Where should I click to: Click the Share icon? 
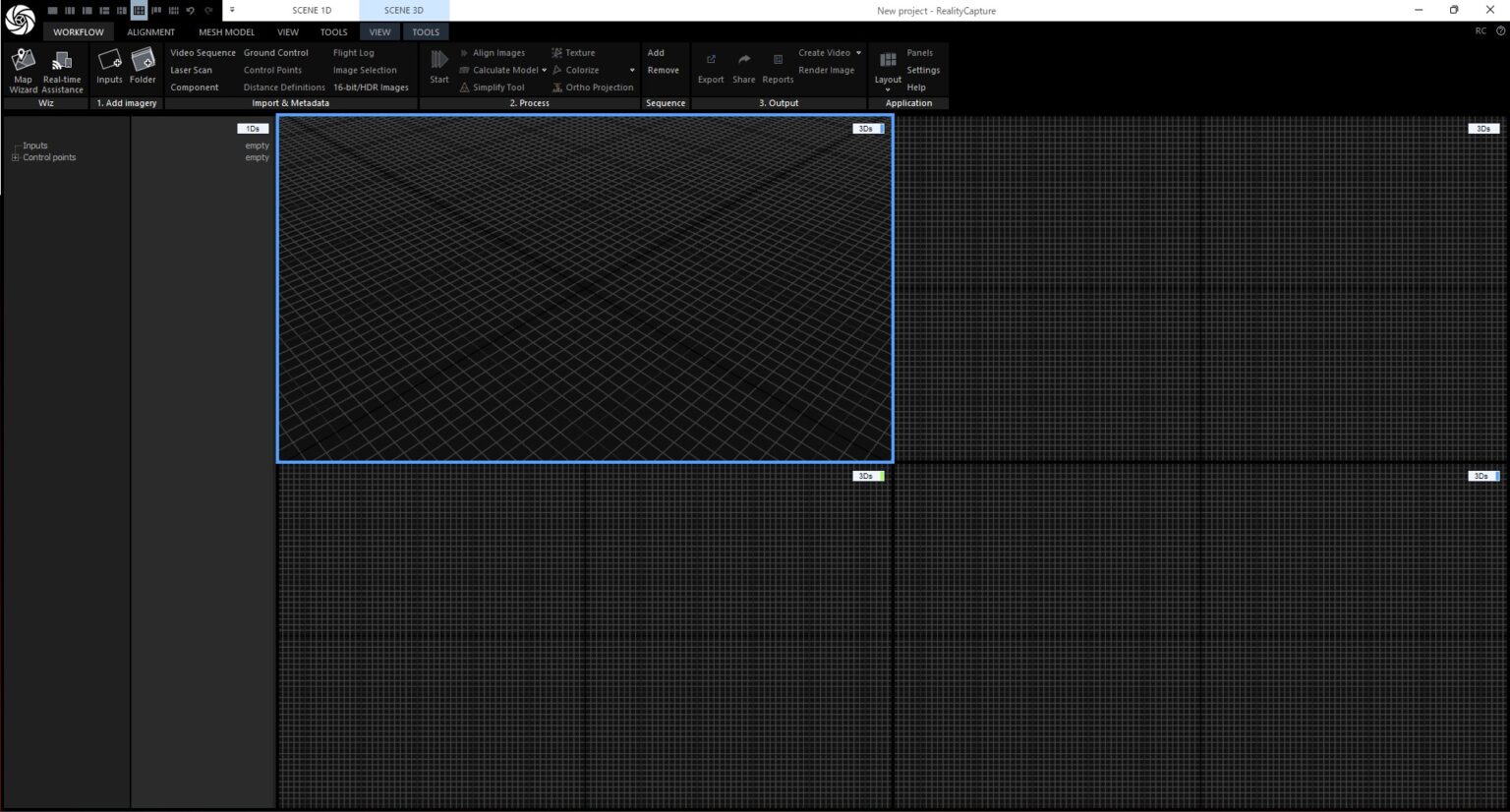point(744,61)
